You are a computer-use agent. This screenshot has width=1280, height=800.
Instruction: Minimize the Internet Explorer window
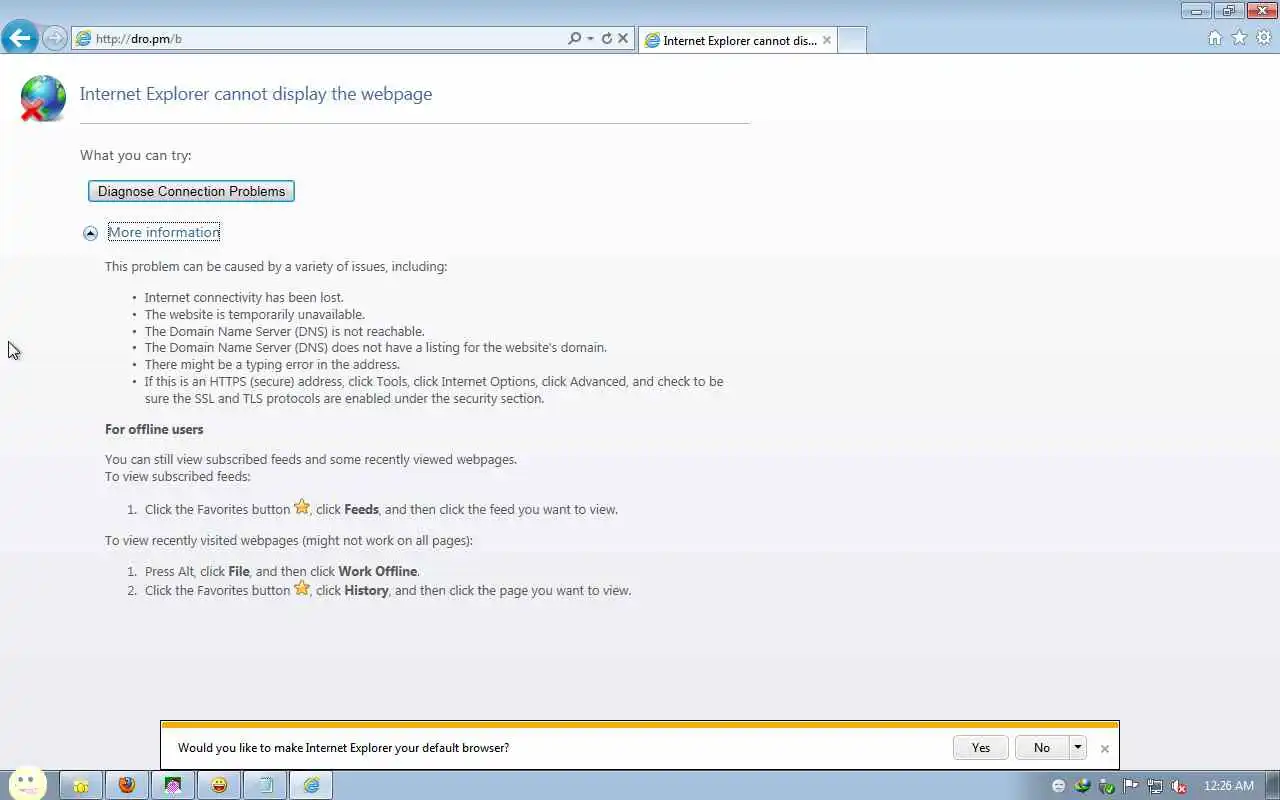(1196, 11)
